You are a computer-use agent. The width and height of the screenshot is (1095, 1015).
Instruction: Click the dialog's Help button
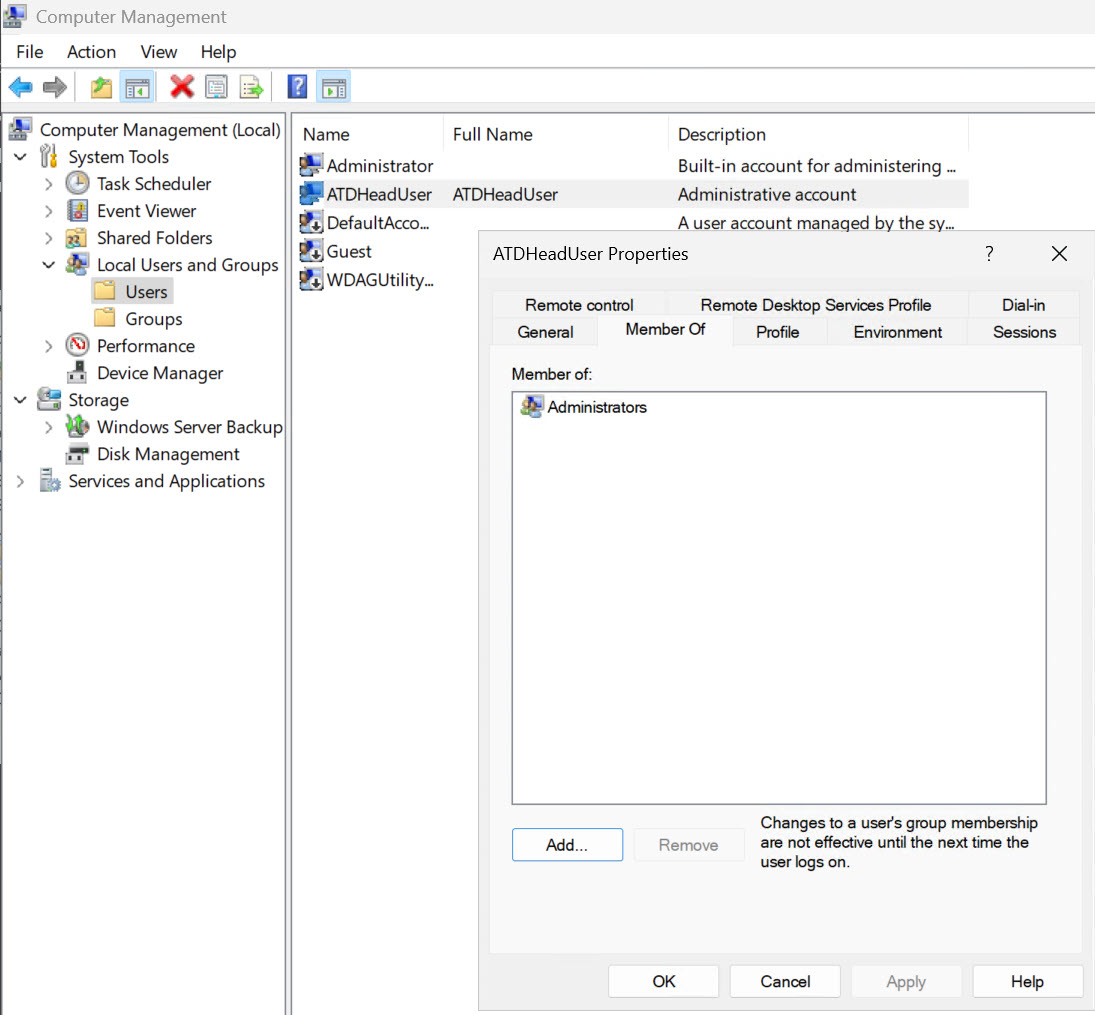point(1027,981)
